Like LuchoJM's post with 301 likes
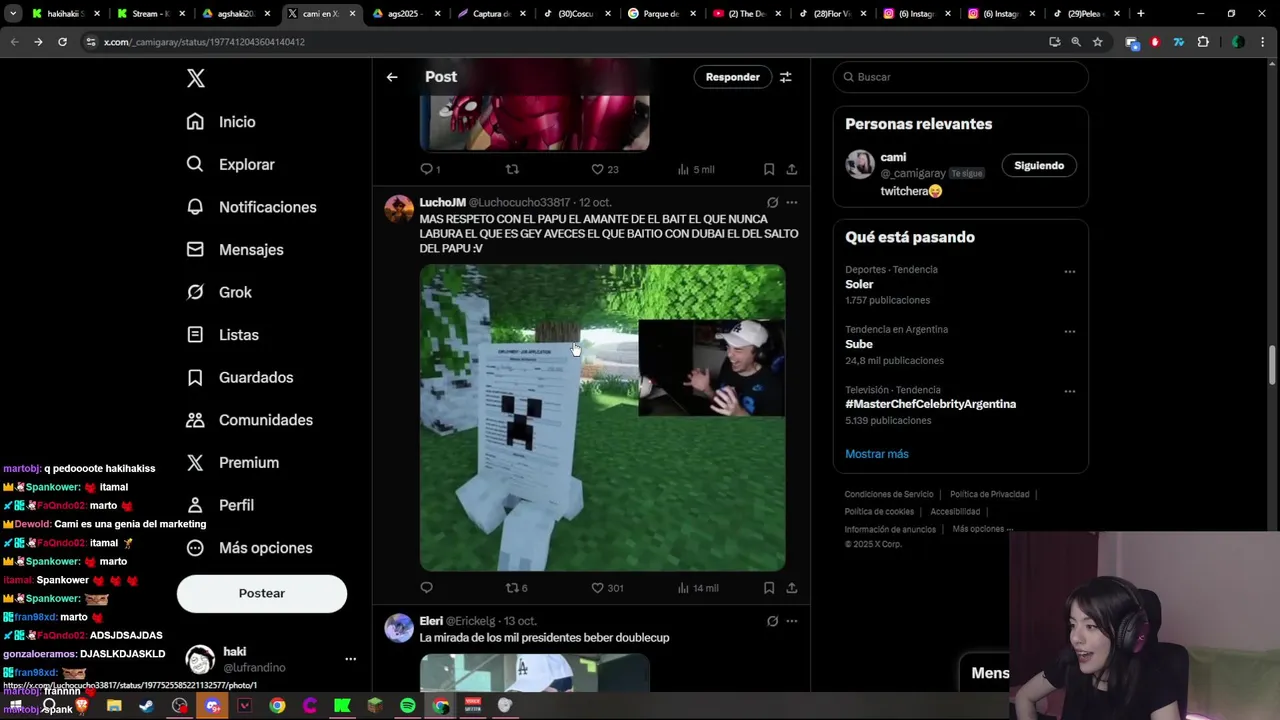 click(606, 588)
